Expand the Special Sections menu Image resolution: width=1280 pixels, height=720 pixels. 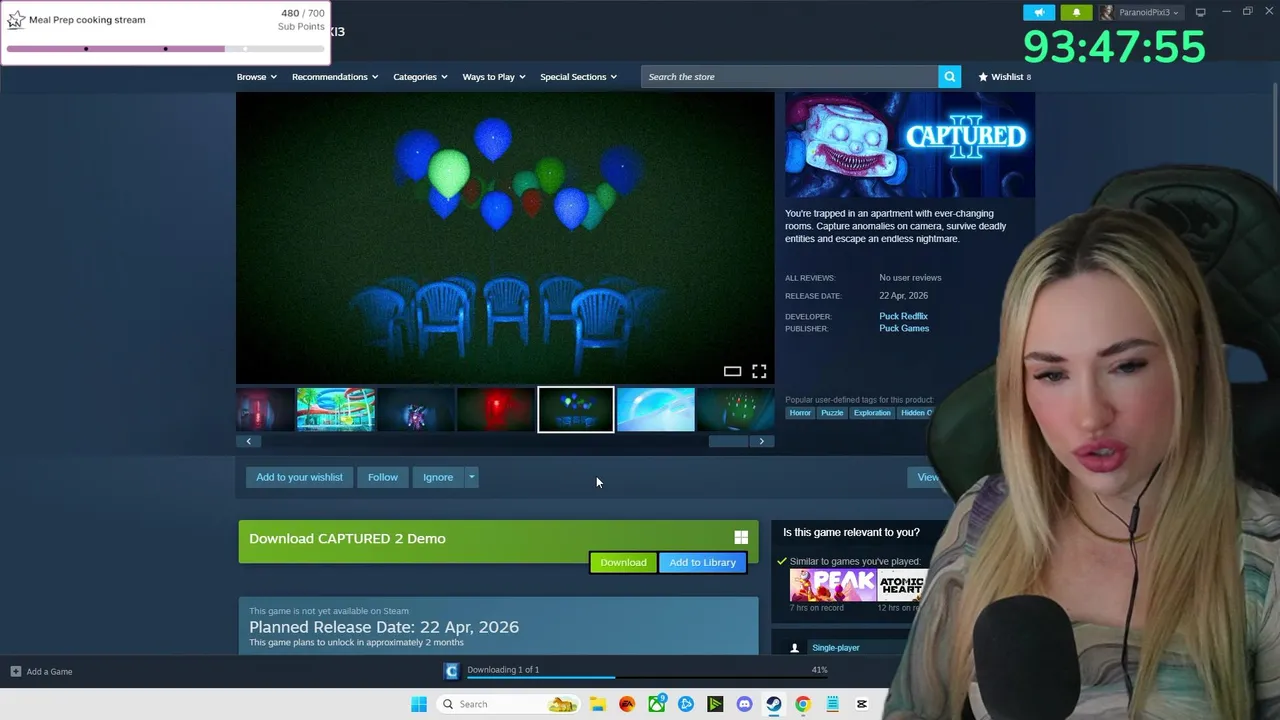[x=578, y=76]
